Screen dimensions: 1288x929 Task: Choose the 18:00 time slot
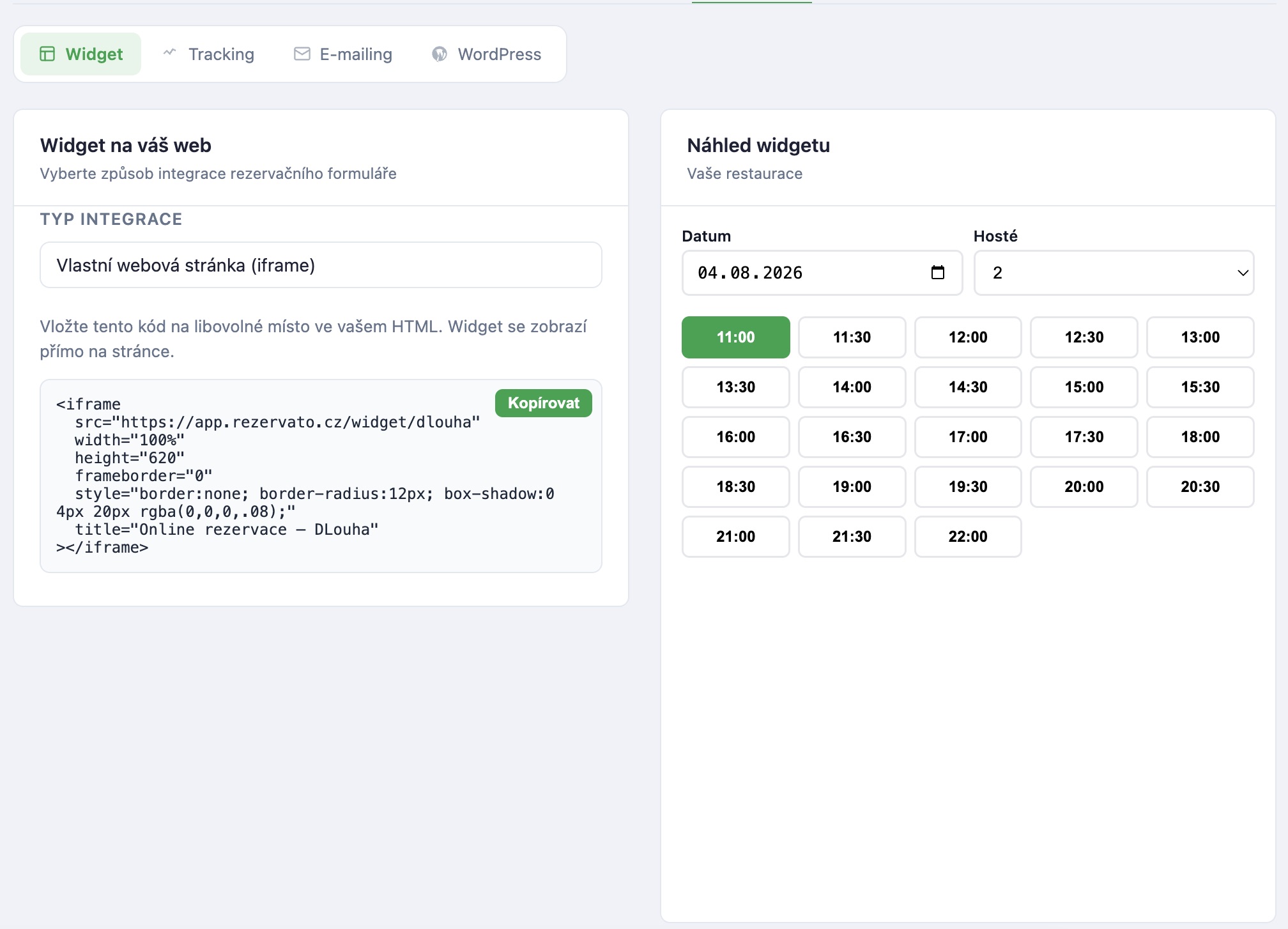1200,437
